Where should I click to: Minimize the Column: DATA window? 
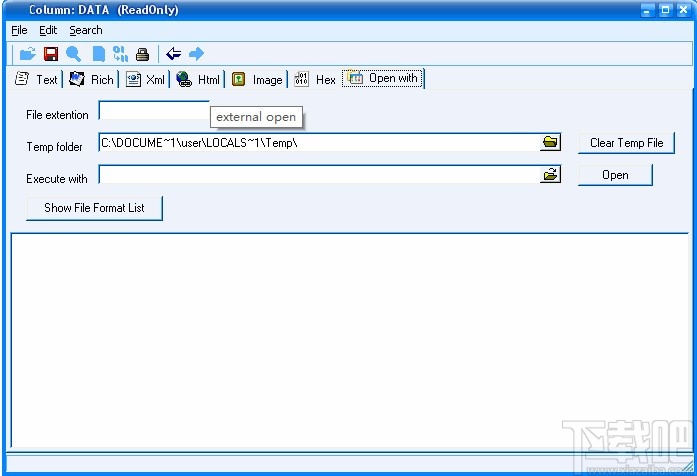coord(647,10)
